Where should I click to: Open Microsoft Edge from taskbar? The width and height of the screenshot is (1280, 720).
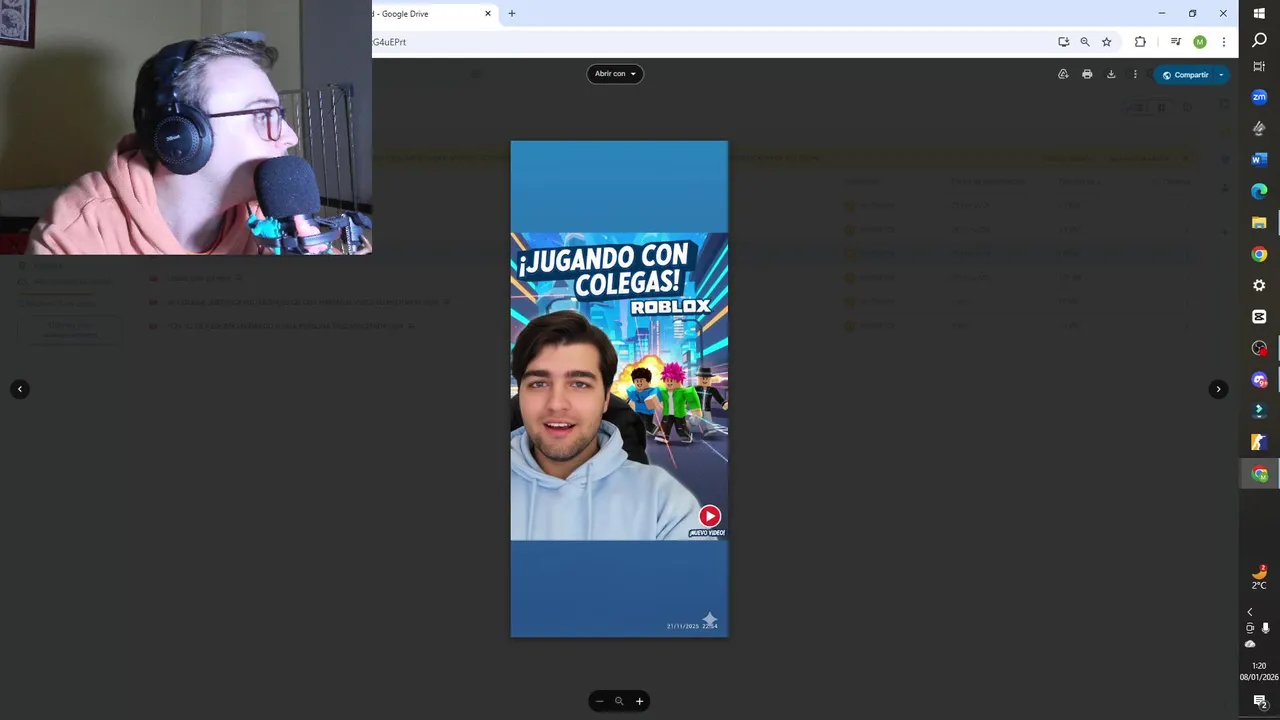click(1259, 191)
